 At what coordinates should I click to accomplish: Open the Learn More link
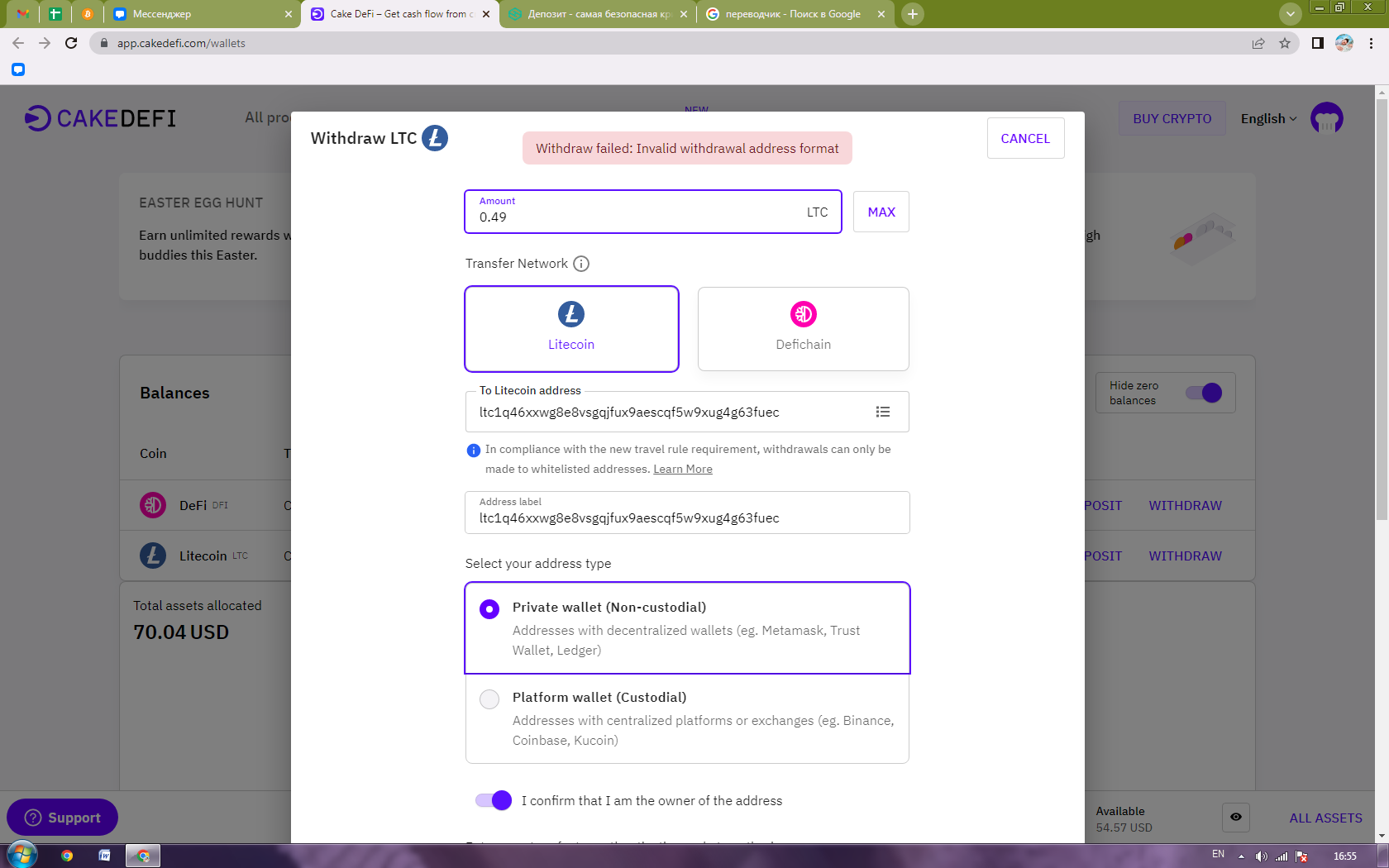(683, 469)
